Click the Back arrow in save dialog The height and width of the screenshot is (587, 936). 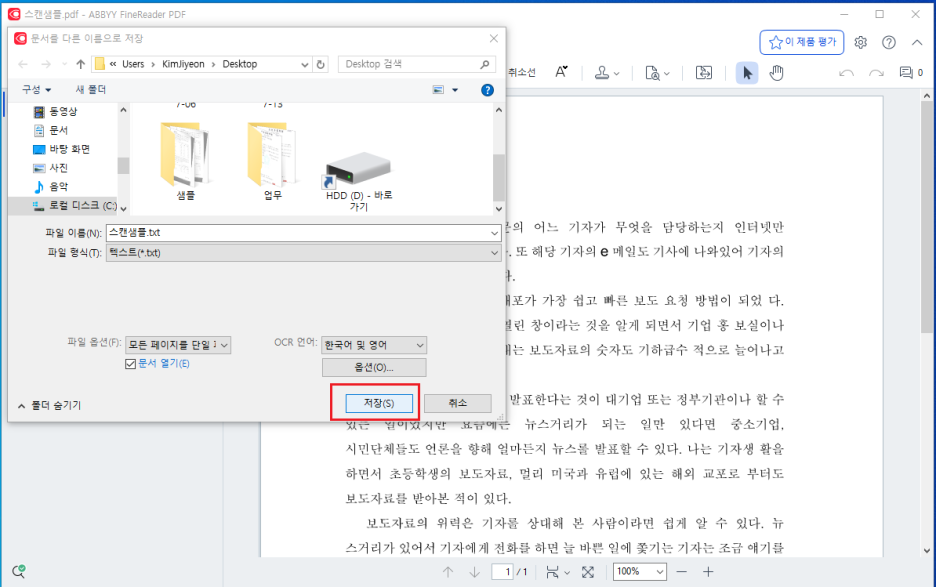coord(23,64)
